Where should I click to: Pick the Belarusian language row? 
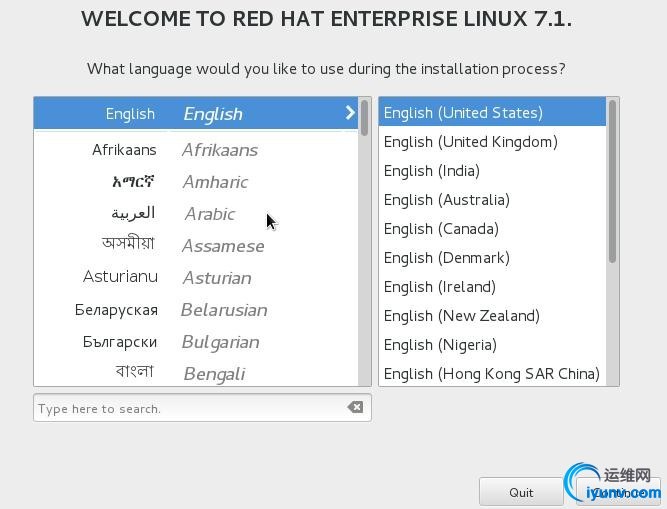tap(196, 310)
